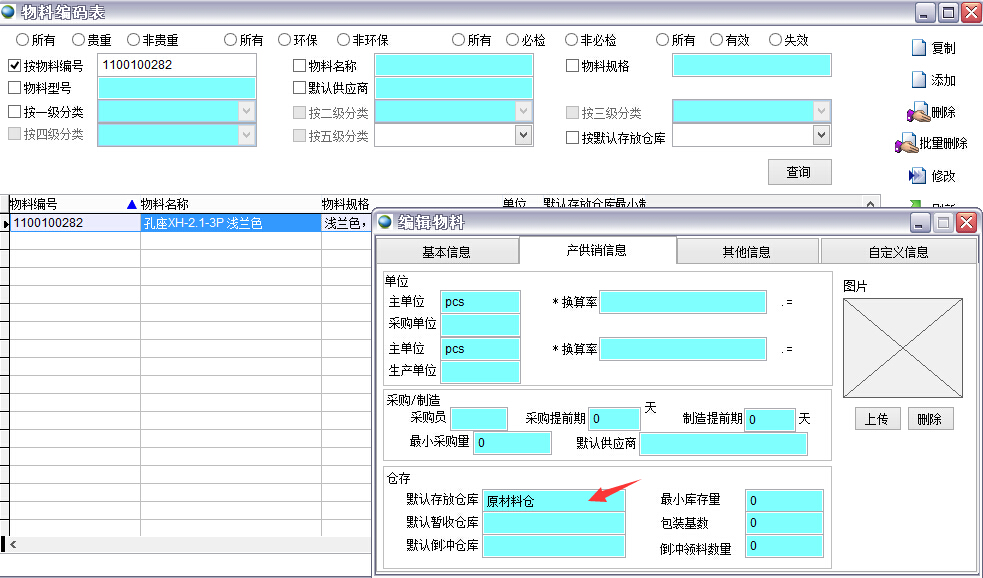Click the 删除 (delete) icon in sidebar
The image size is (983, 578).
[x=916, y=112]
